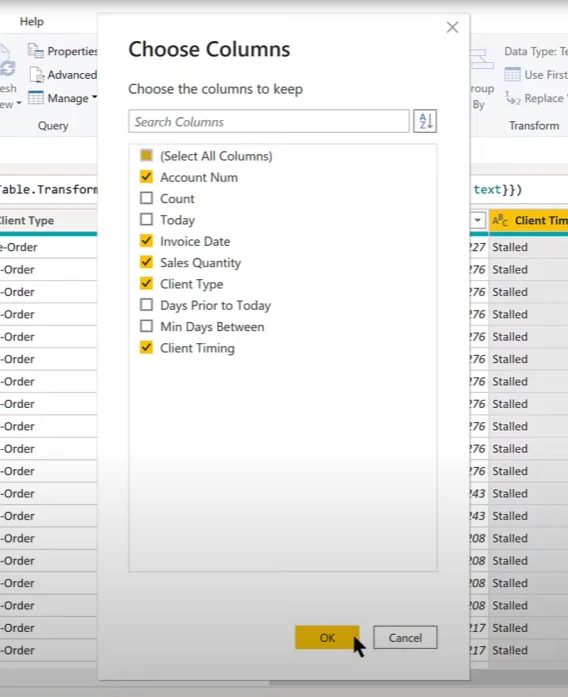Image resolution: width=568 pixels, height=697 pixels.
Task: Check the Count column checkbox
Action: point(146,198)
